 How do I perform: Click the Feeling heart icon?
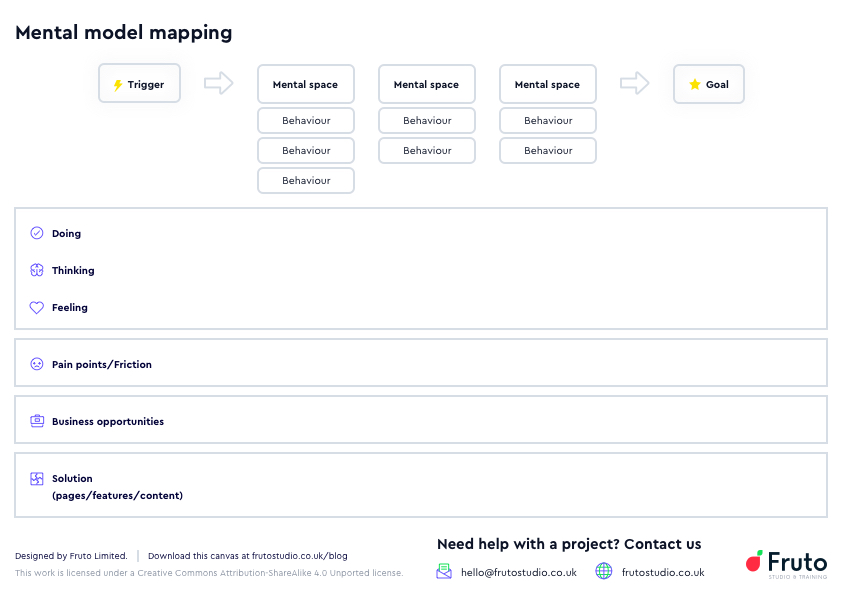click(37, 308)
